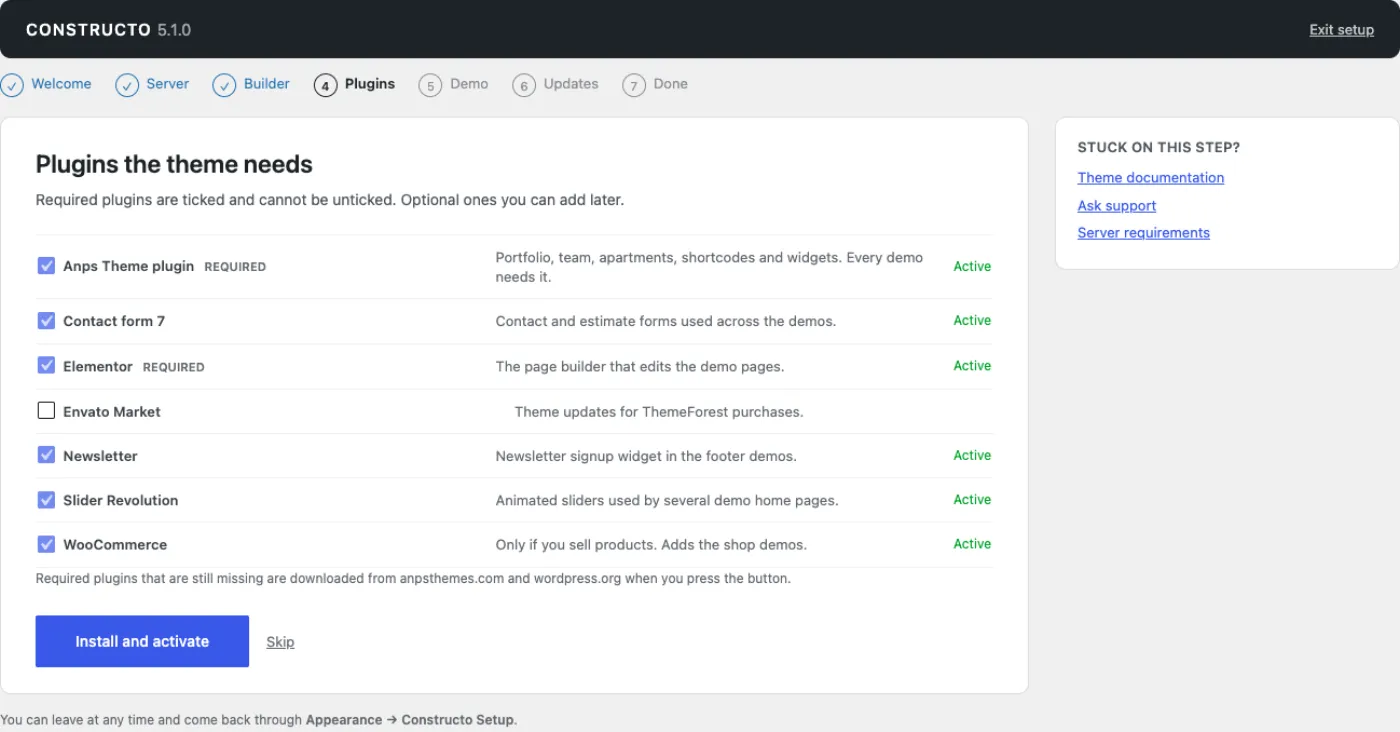This screenshot has width=1400, height=732.
Task: Open the Ask support link
Action: [x=1116, y=206]
